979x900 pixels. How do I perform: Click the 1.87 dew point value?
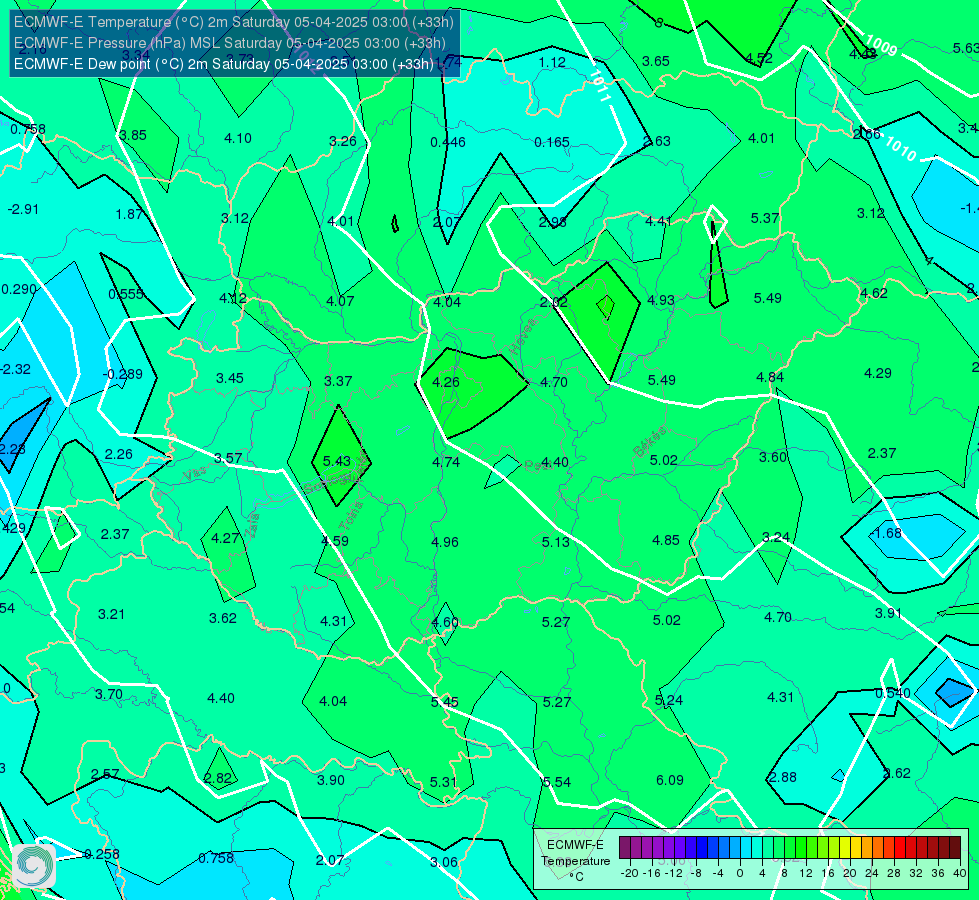129,214
